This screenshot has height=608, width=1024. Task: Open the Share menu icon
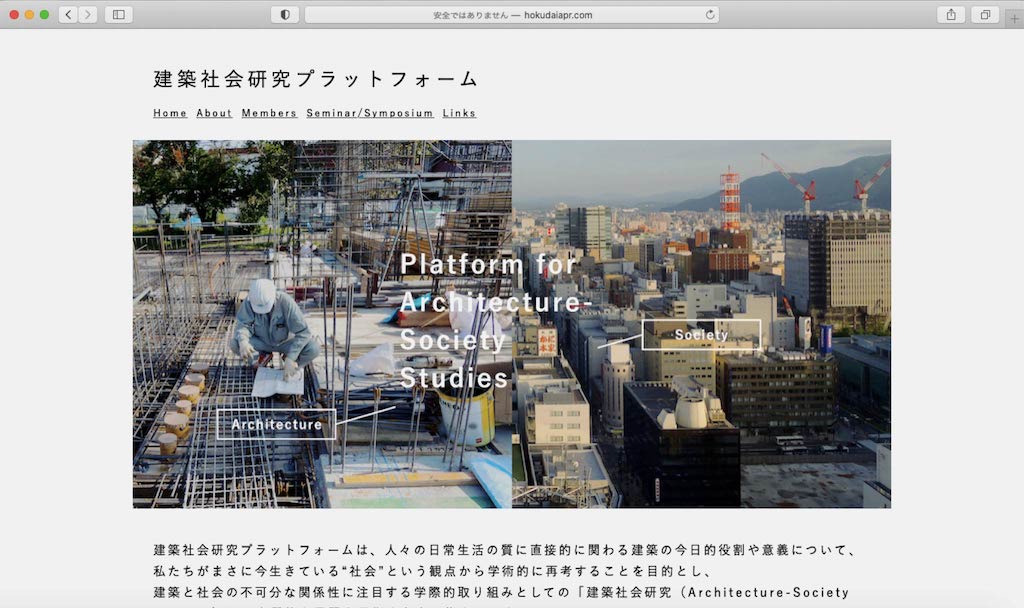[951, 14]
